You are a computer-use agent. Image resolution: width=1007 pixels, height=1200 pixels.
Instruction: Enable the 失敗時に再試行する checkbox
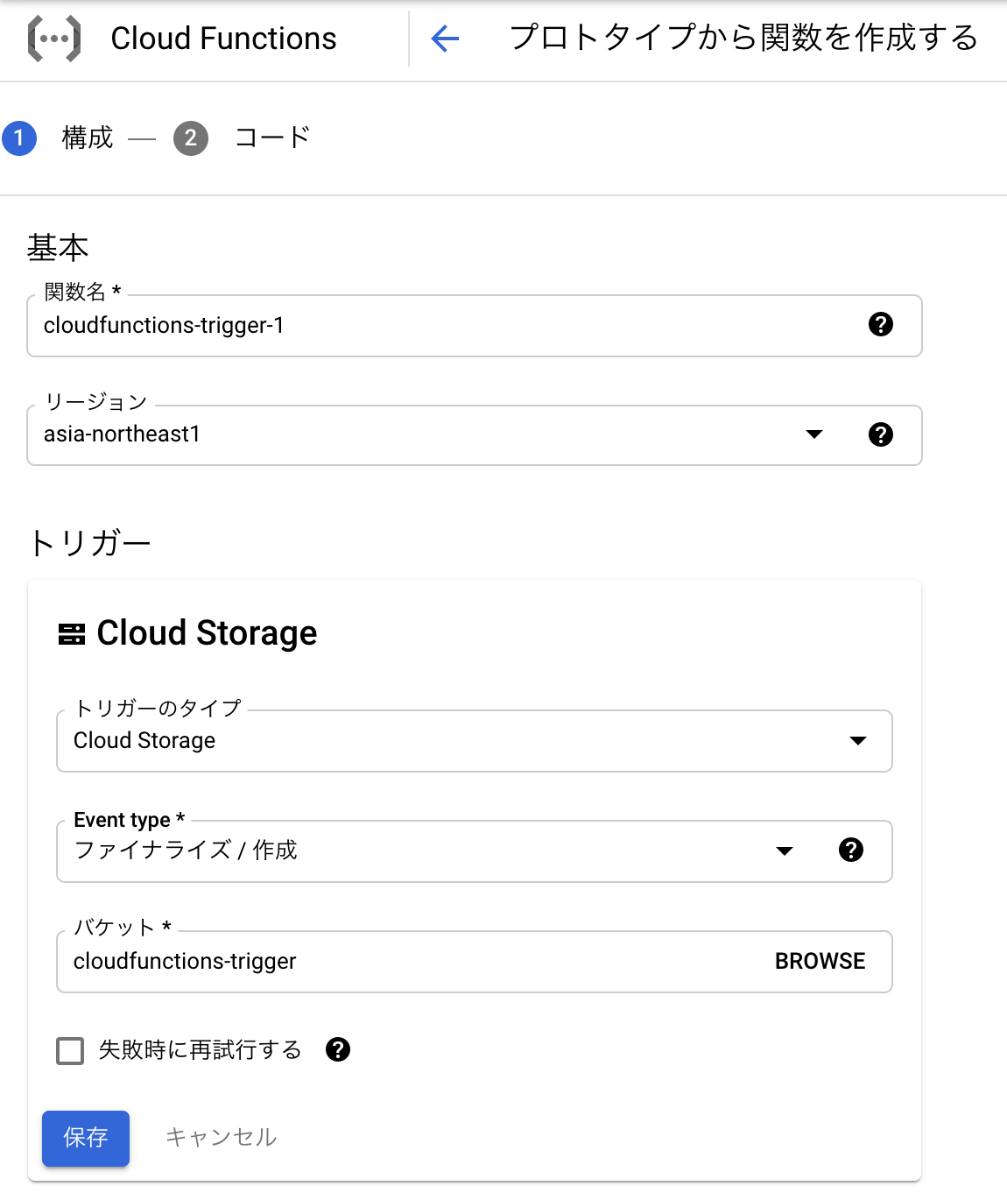[x=70, y=1050]
